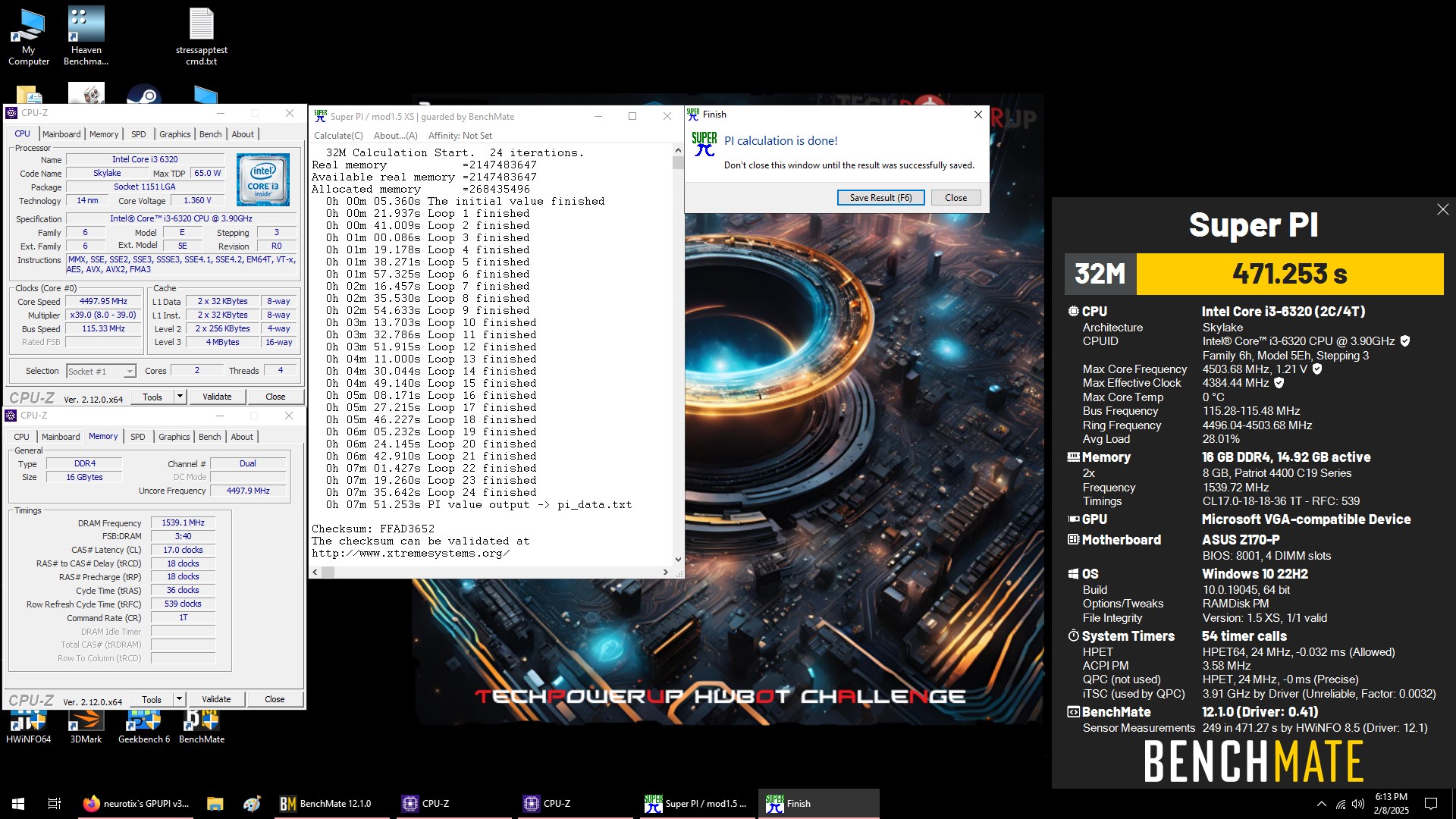Screen dimensions: 1456x819
Task: Open Geekbench 6 desktop shortcut
Action: [x=144, y=726]
